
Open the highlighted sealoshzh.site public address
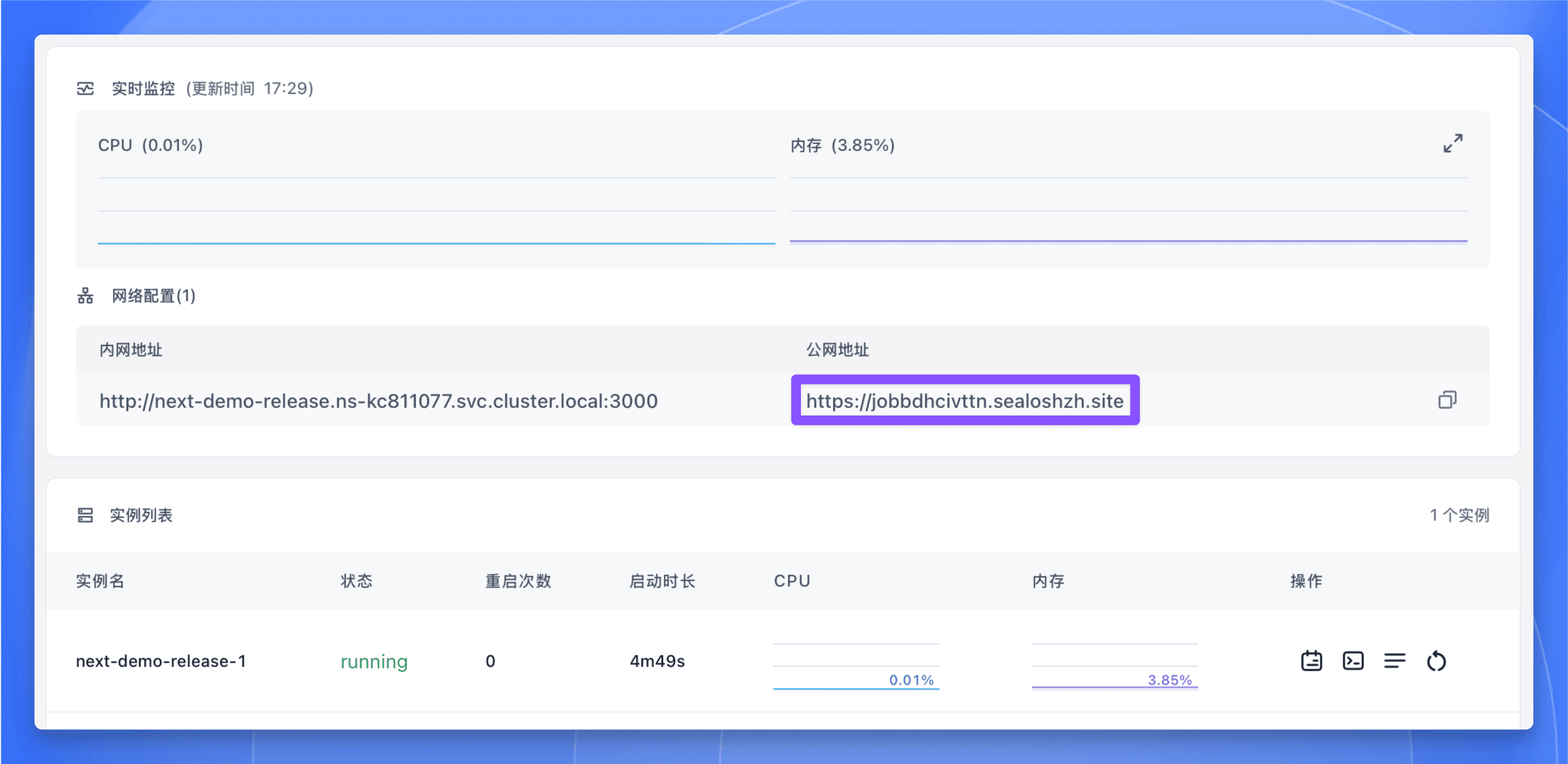pos(964,400)
